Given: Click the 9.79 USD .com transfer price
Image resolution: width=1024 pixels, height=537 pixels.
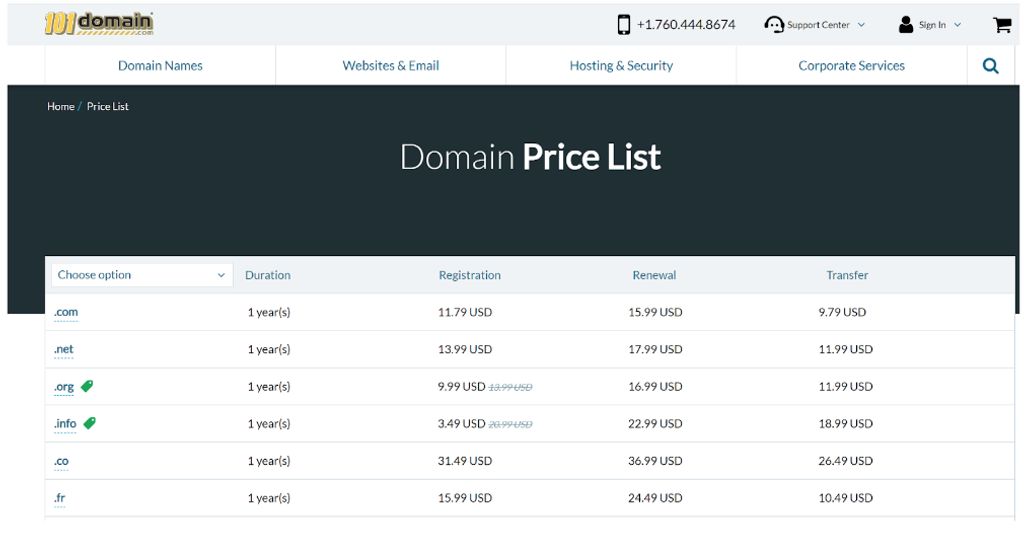Looking at the screenshot, I should point(842,312).
